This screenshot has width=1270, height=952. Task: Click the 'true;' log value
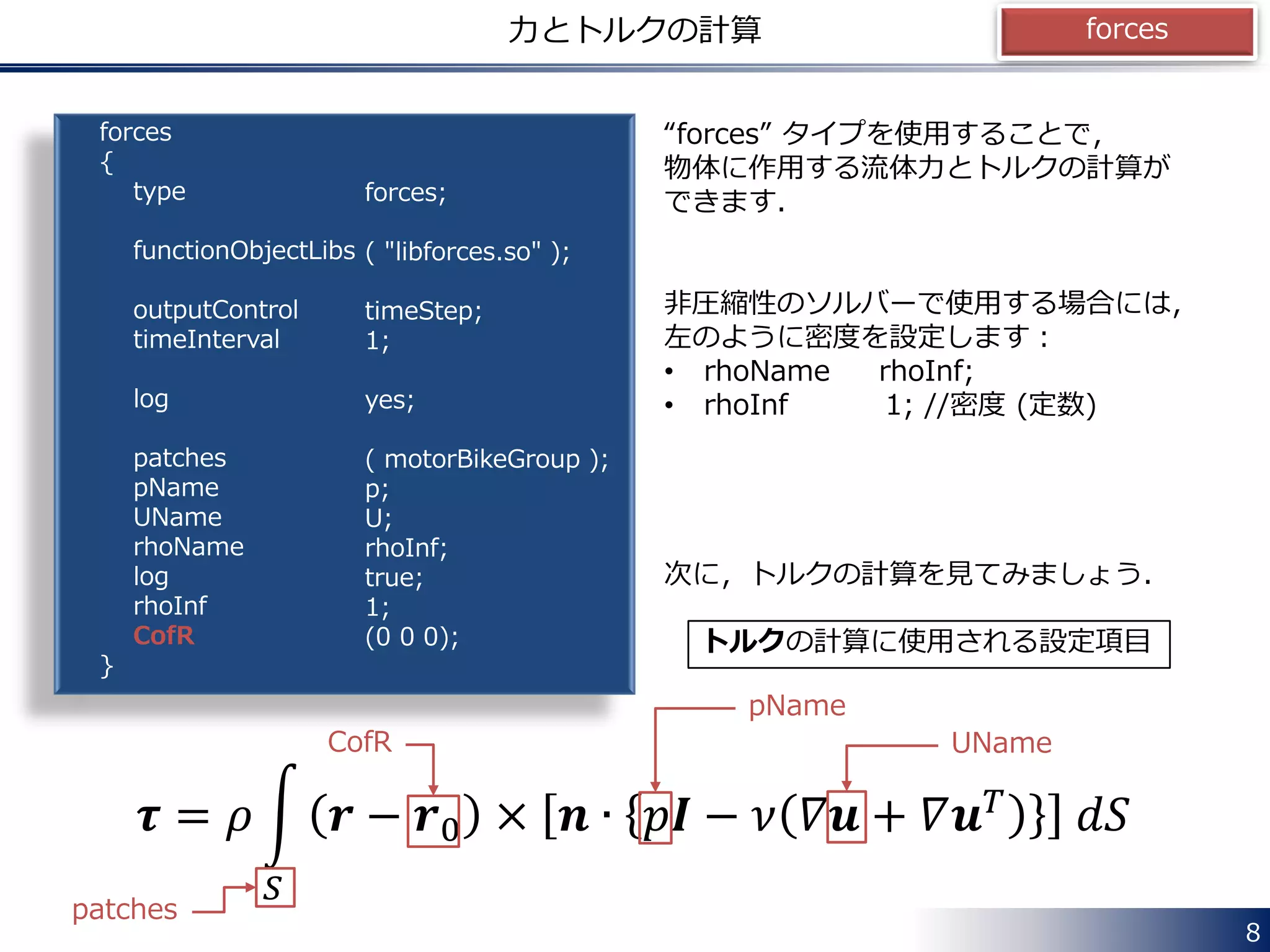tap(394, 578)
